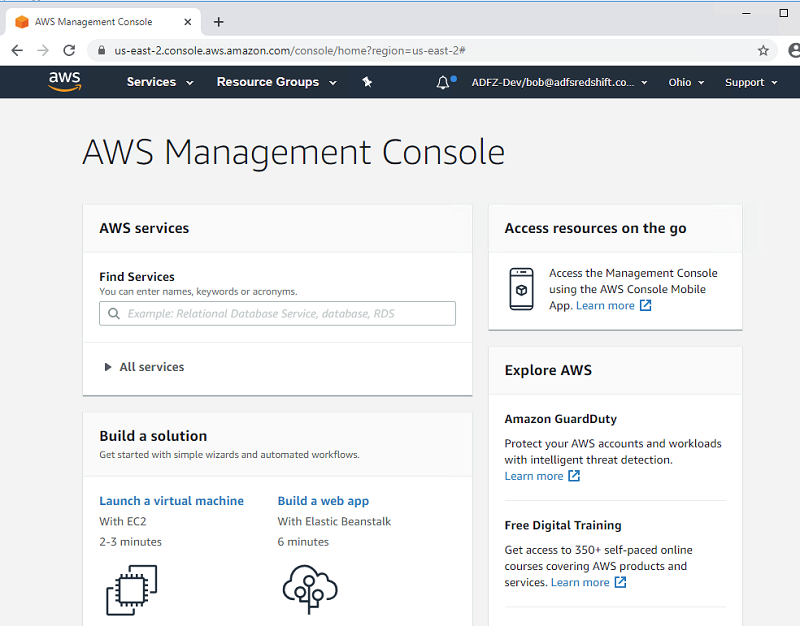Screen dimensions: 800x626
Task: Reload the page with the refresh icon
Action: tap(69, 51)
